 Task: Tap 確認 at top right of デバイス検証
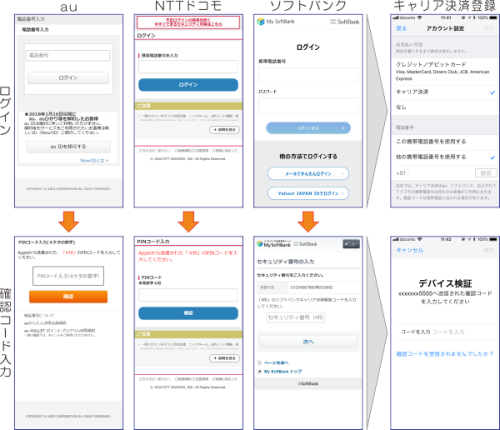point(489,250)
